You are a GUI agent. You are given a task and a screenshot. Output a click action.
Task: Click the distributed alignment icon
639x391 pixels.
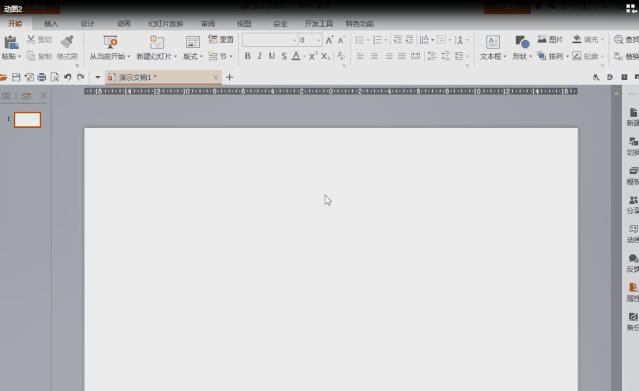click(x=415, y=56)
